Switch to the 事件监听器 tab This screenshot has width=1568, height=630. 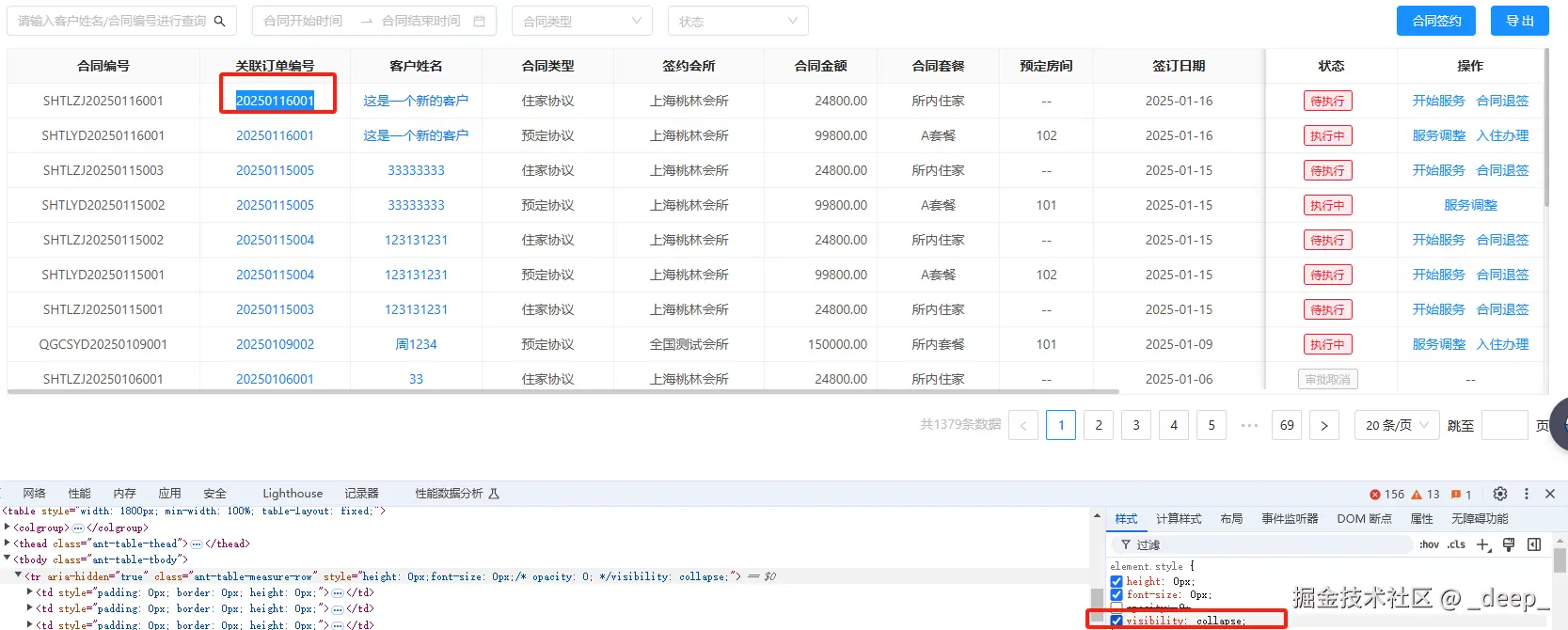[x=1290, y=519]
